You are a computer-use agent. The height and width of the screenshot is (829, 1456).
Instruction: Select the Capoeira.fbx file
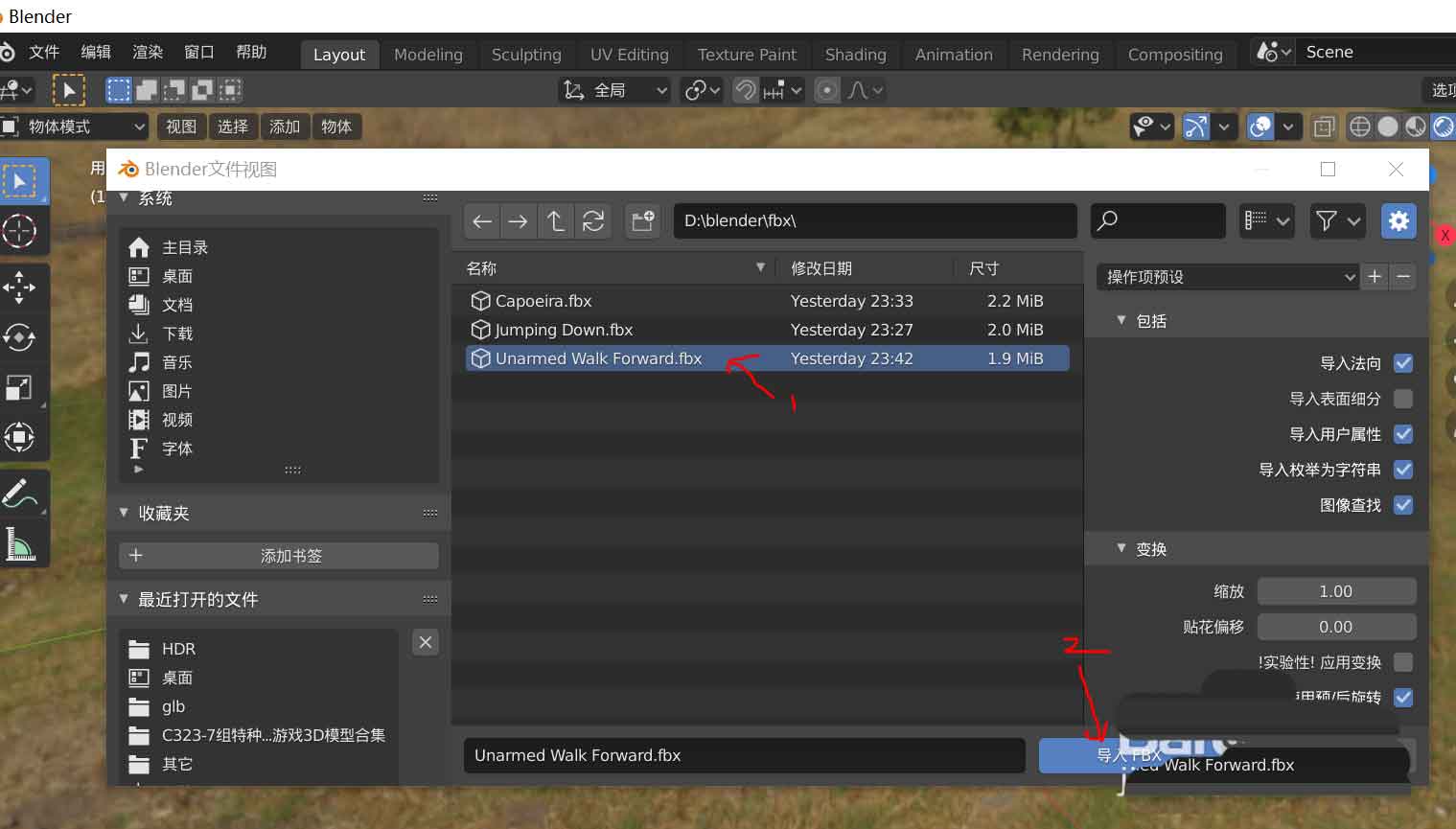point(767,301)
